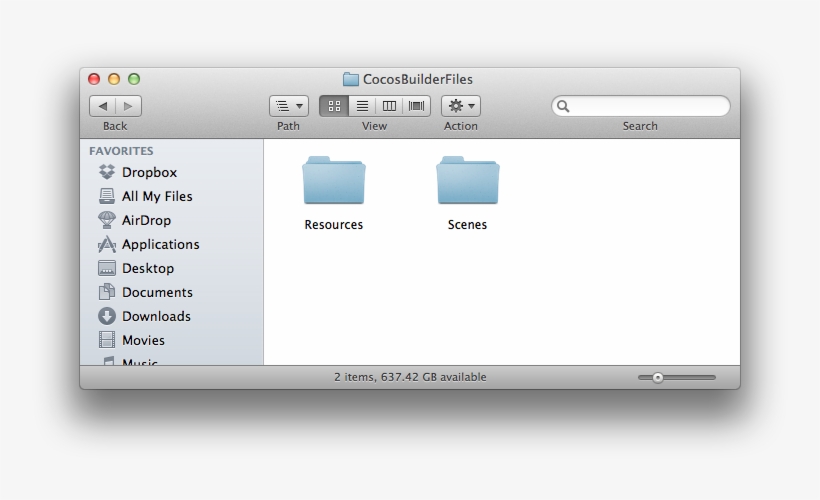Image resolution: width=820 pixels, height=500 pixels.
Task: Open the Downloads sidebar item
Action: (155, 316)
